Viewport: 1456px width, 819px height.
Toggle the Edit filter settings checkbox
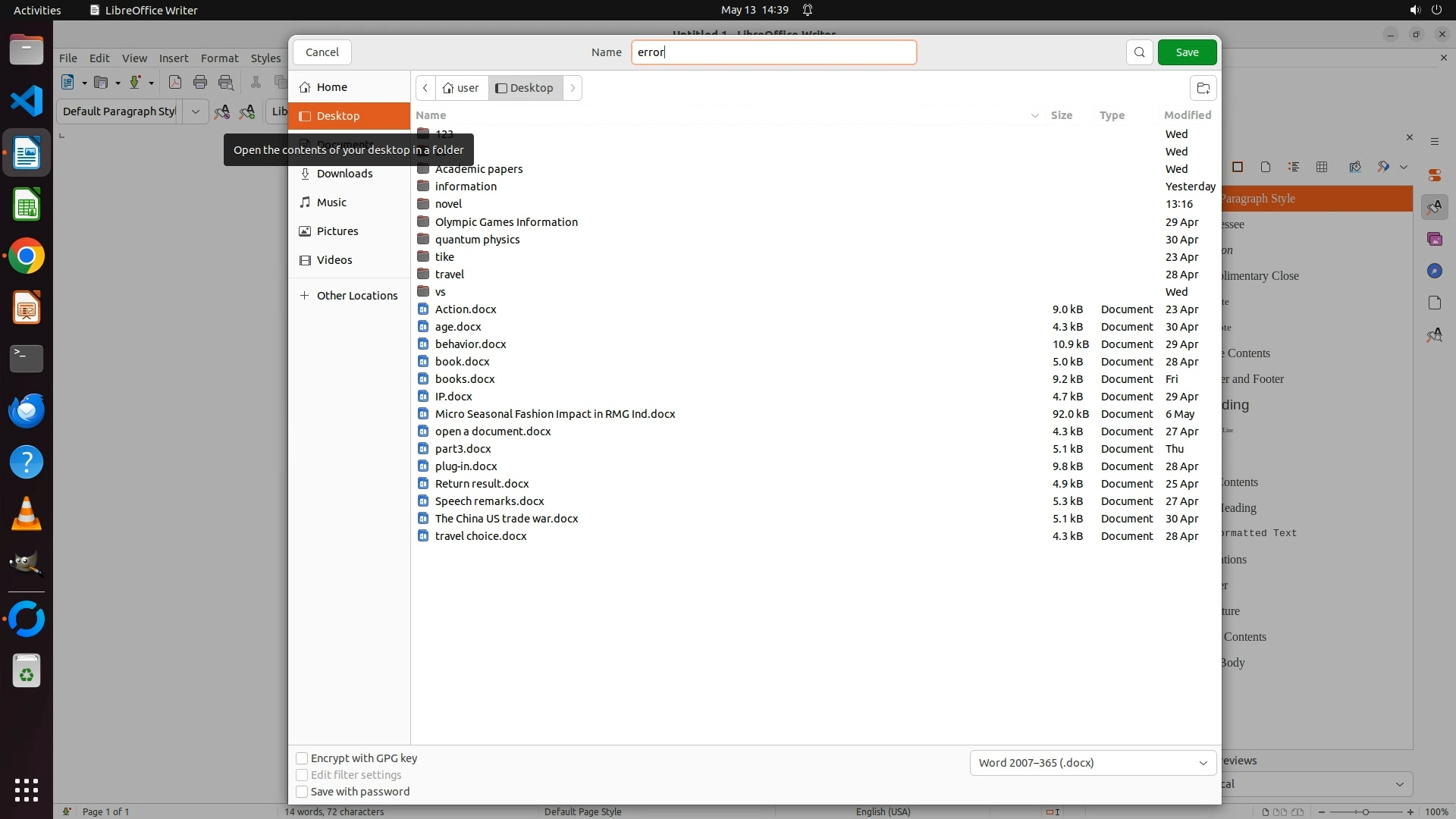[302, 775]
